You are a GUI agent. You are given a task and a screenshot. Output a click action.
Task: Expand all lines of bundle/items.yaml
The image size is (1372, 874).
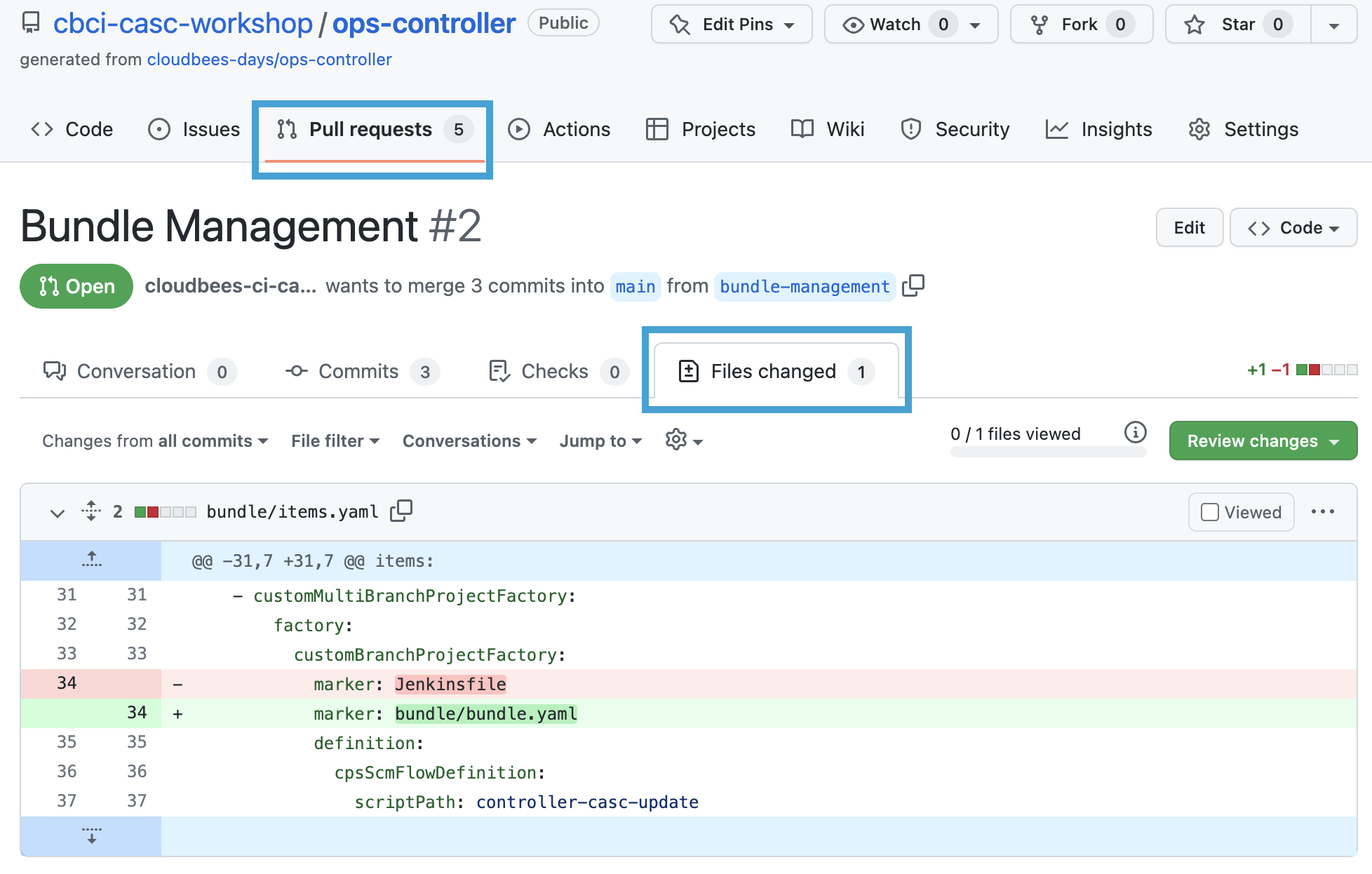point(91,511)
